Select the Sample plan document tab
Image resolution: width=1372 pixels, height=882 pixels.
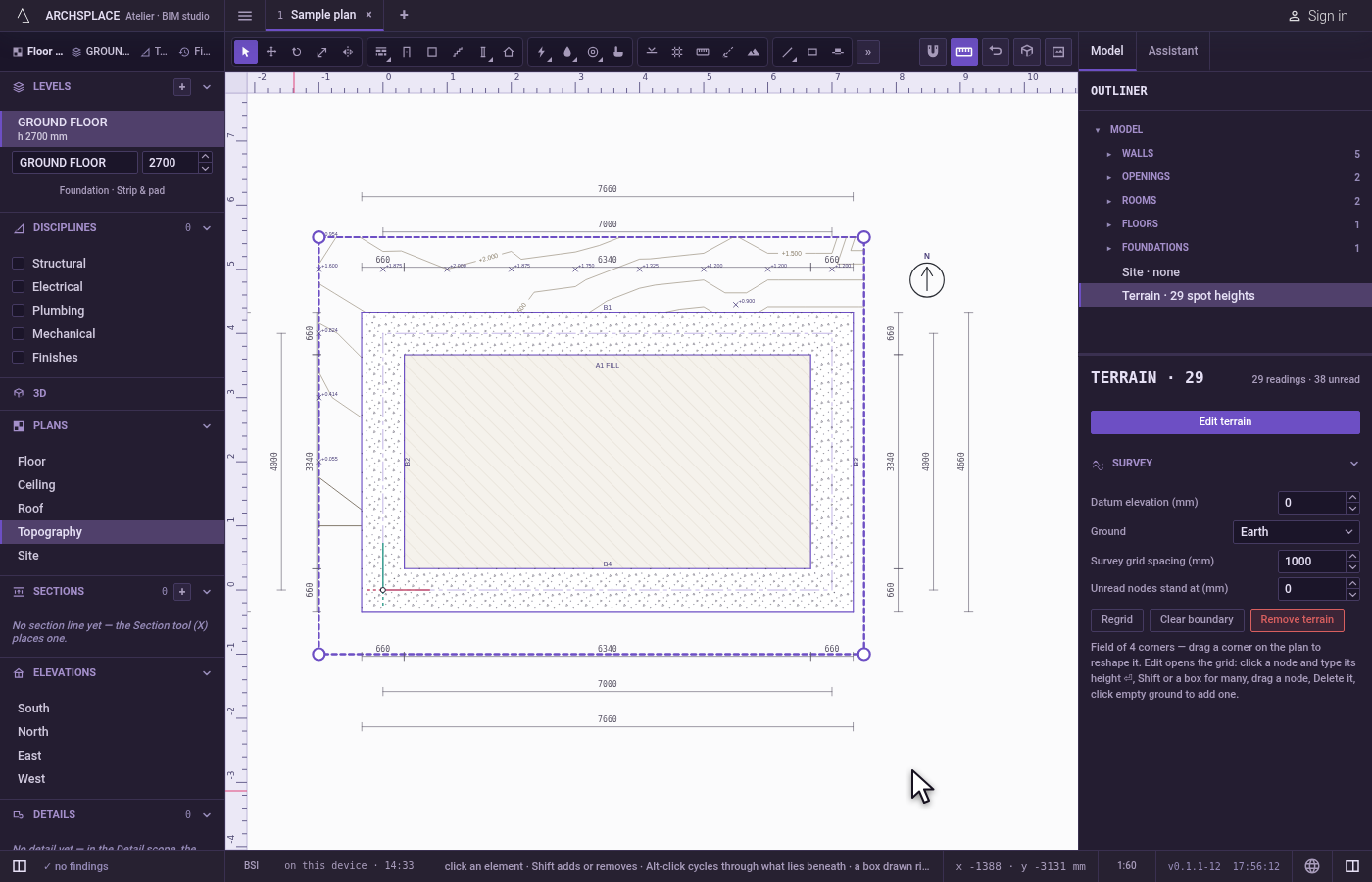click(323, 15)
